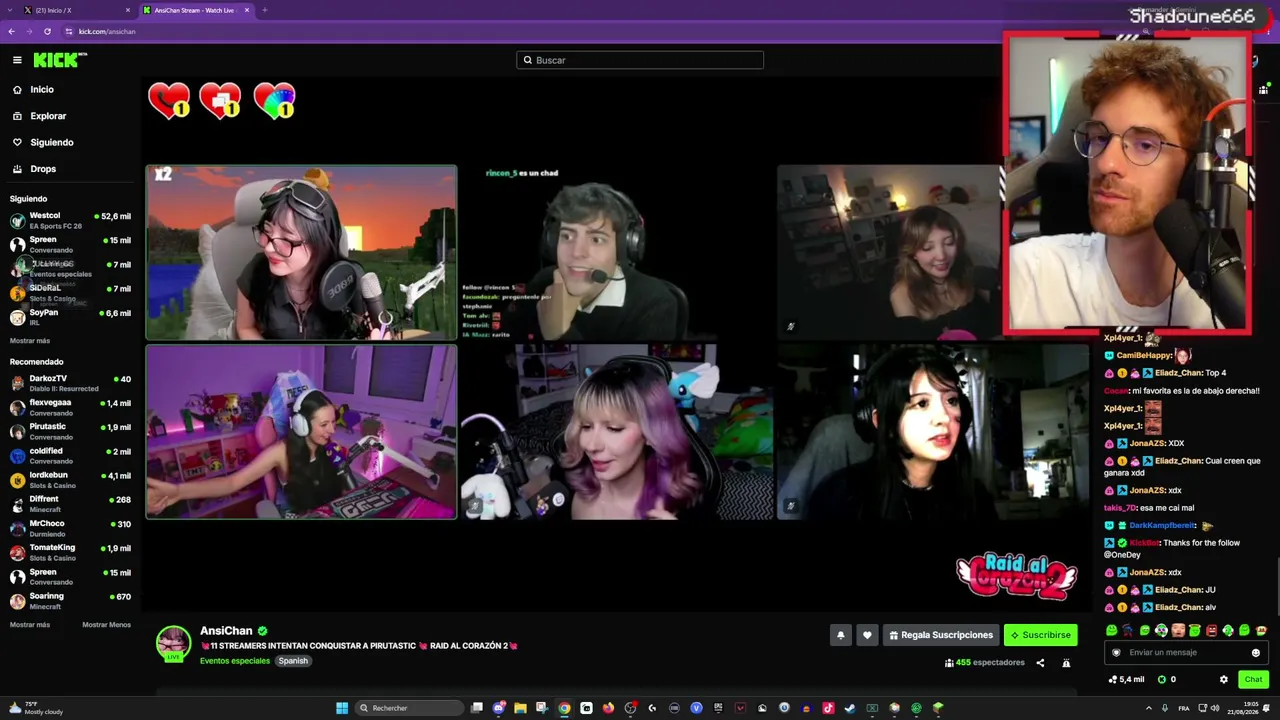The height and width of the screenshot is (720, 1280).
Task: Click AnsiChan's channel avatar
Action: pyautogui.click(x=173, y=643)
